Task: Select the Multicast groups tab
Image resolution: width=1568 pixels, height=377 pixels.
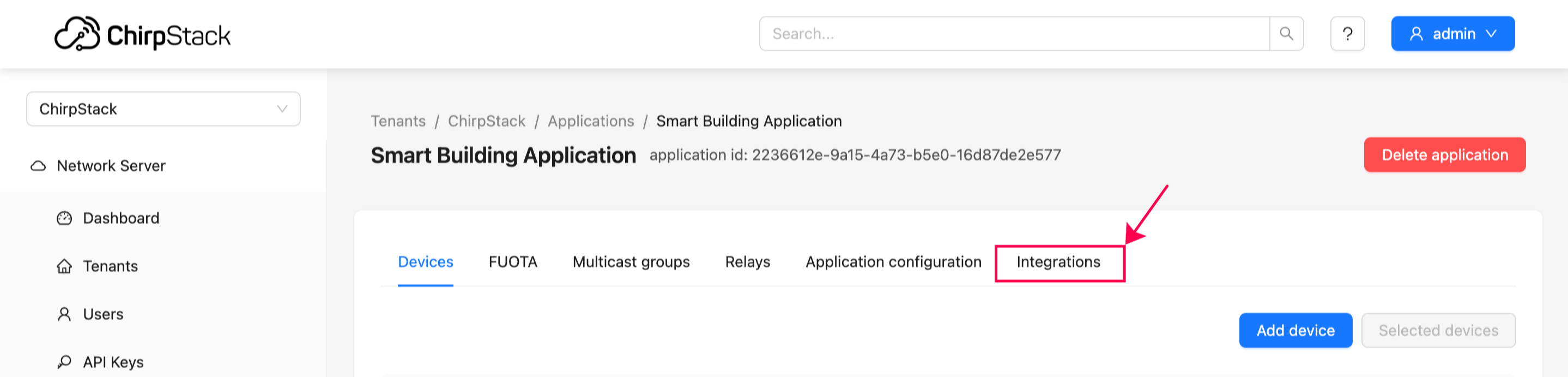Action: 631,262
